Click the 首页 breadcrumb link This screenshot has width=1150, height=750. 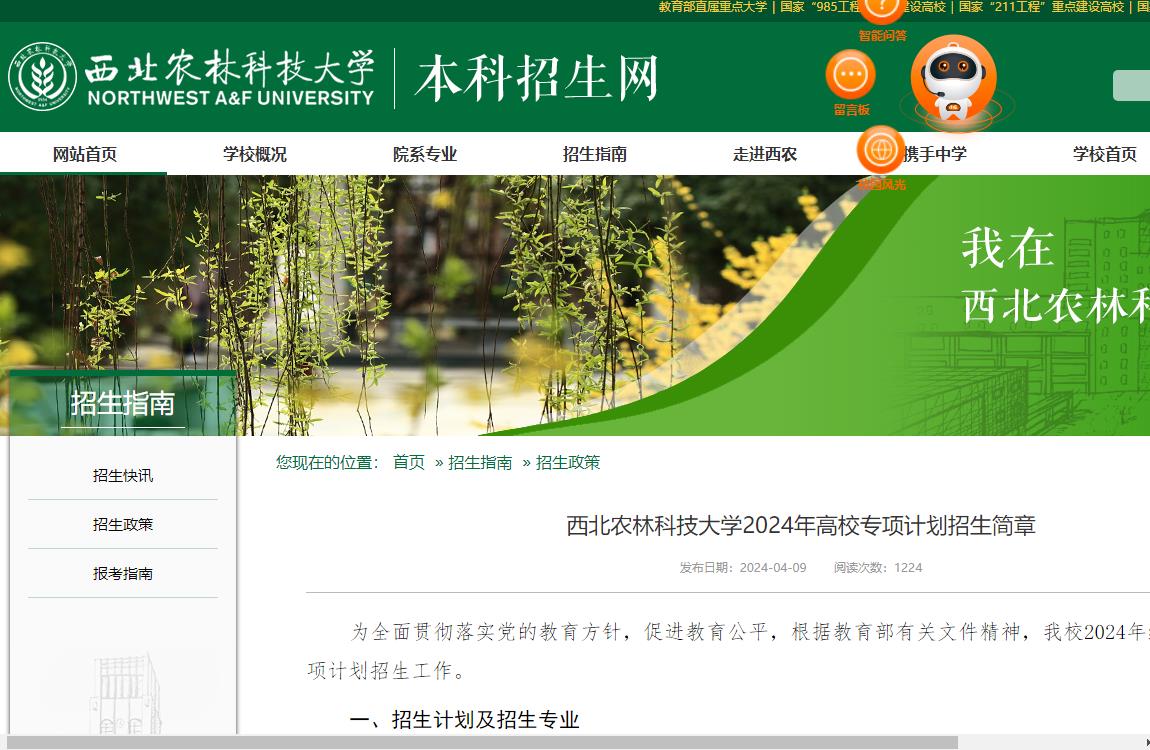click(409, 463)
